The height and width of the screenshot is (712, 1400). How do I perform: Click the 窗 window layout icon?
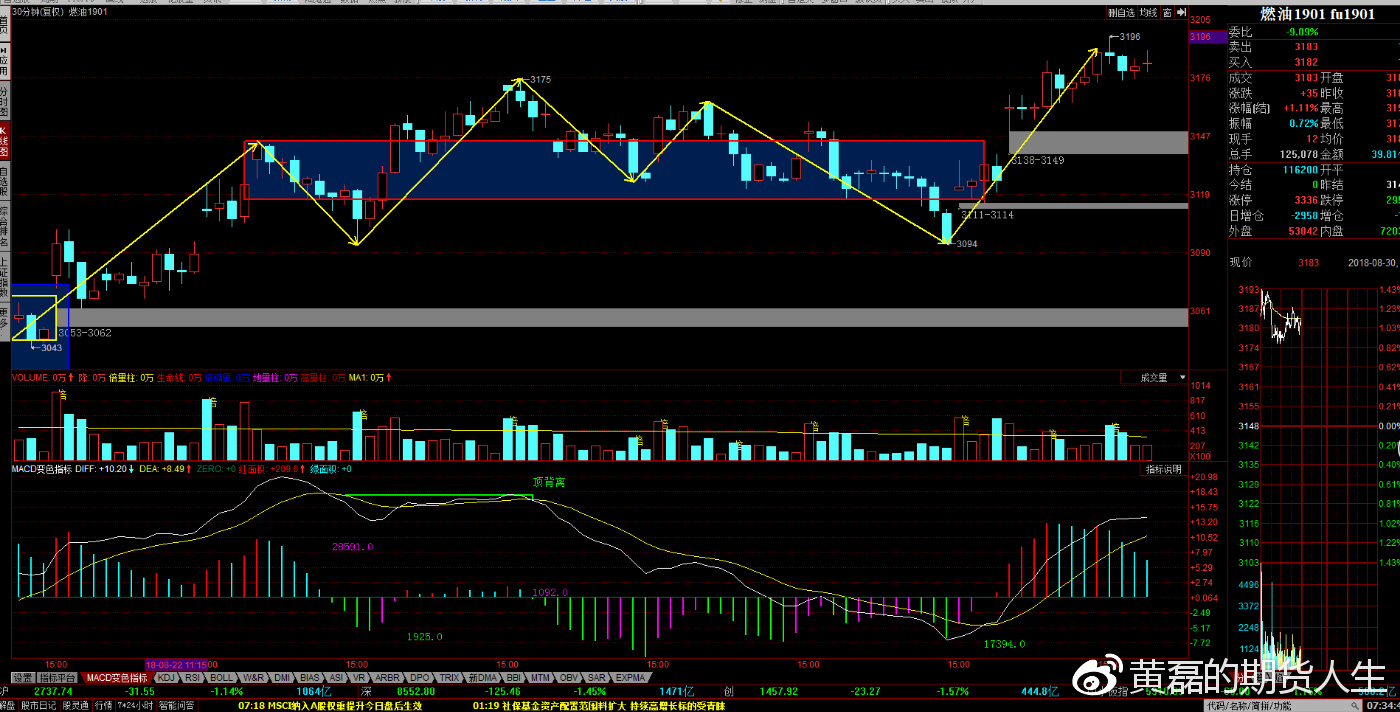pyautogui.click(x=1165, y=13)
